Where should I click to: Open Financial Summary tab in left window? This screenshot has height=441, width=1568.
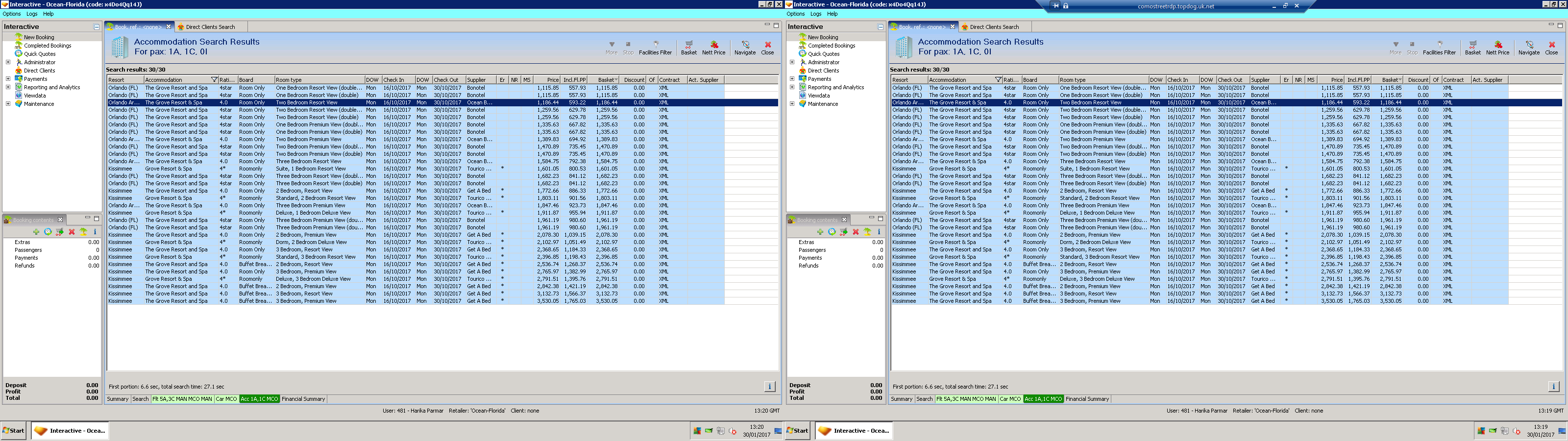coord(303,399)
